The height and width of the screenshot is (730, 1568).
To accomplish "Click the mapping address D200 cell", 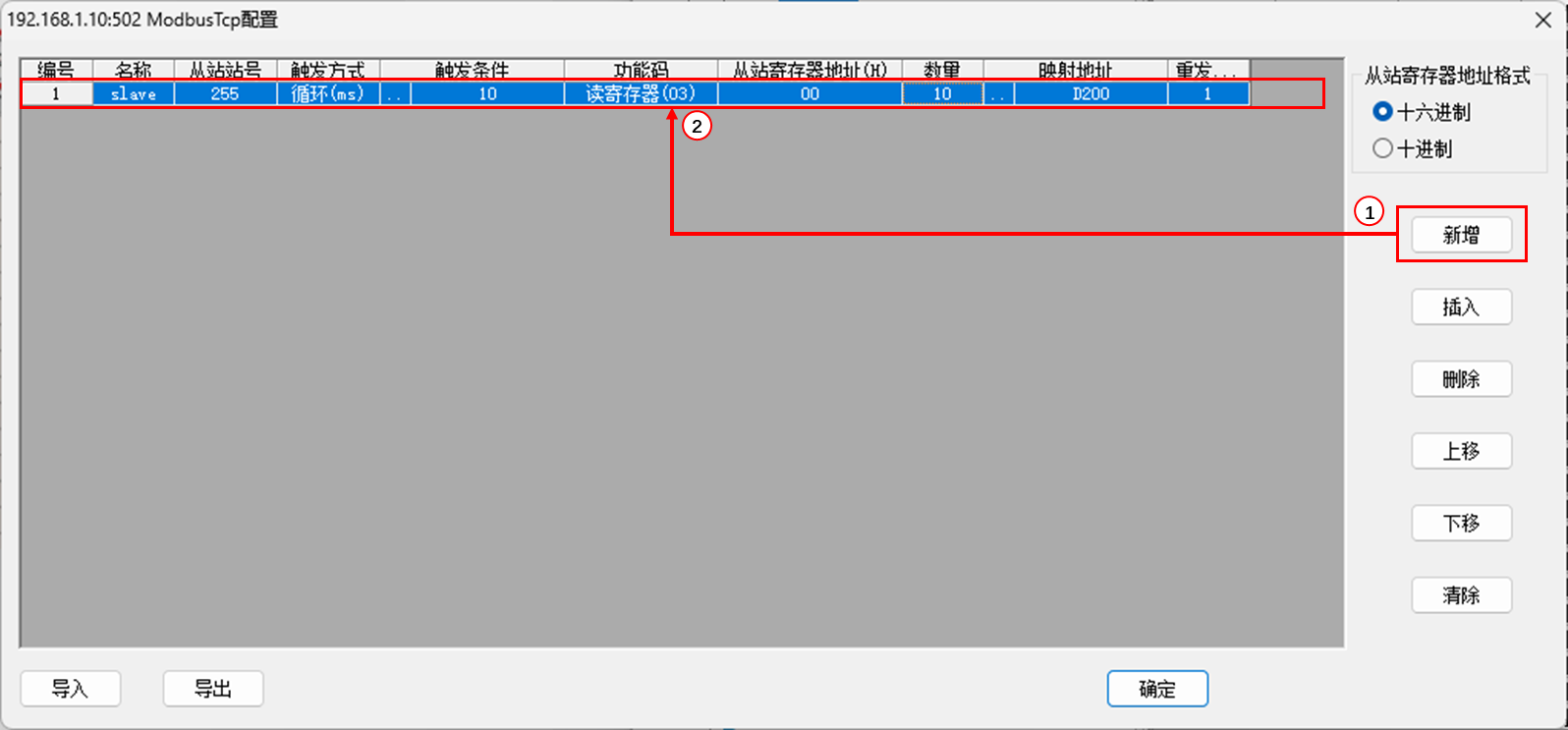I will pyautogui.click(x=1091, y=93).
